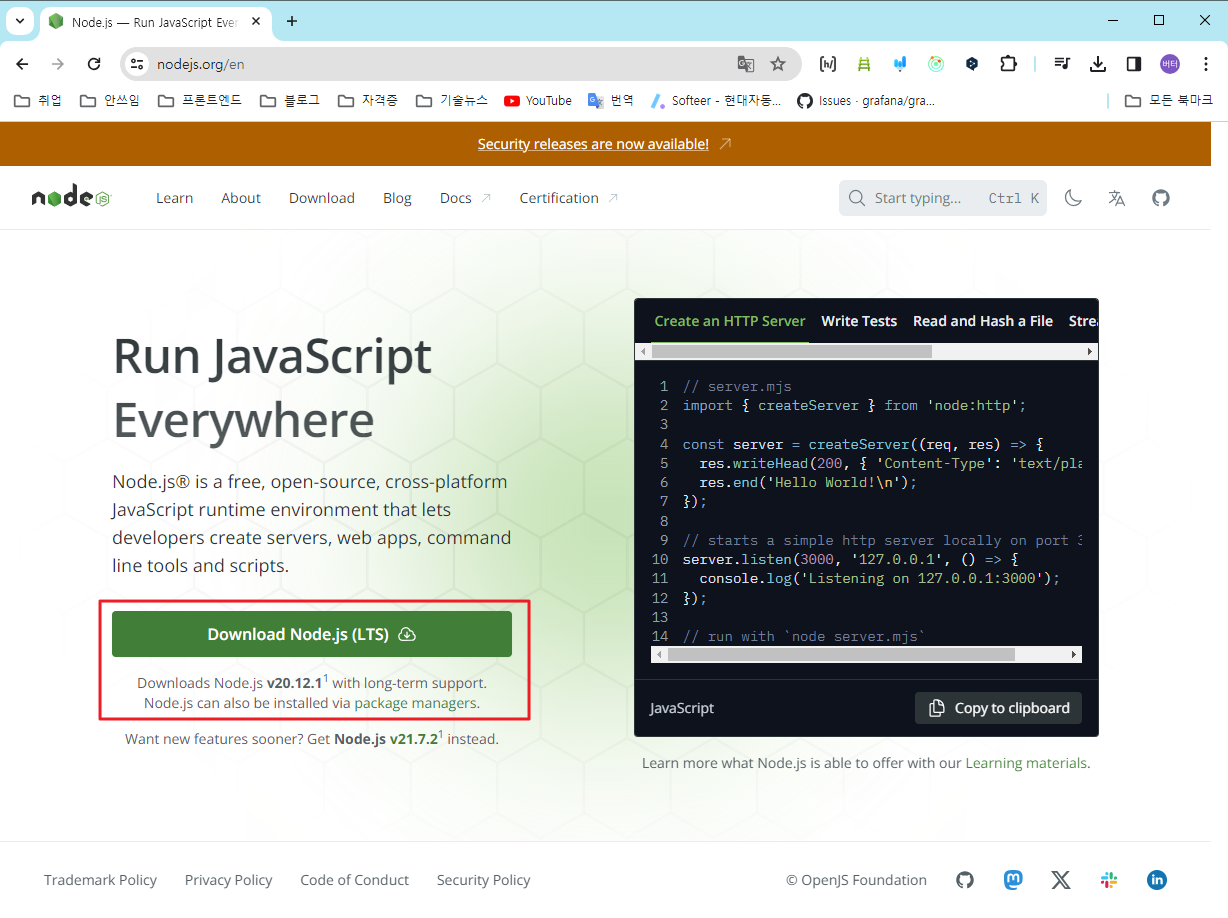Open the green ladder extension
This screenshot has height=918, width=1228.
pyautogui.click(x=864, y=64)
